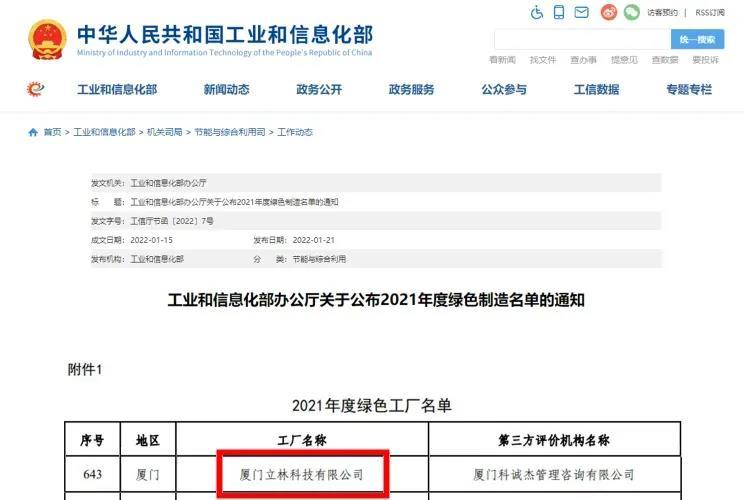744x500 pixels.
Task: Click the email envelope icon
Action: 581,12
